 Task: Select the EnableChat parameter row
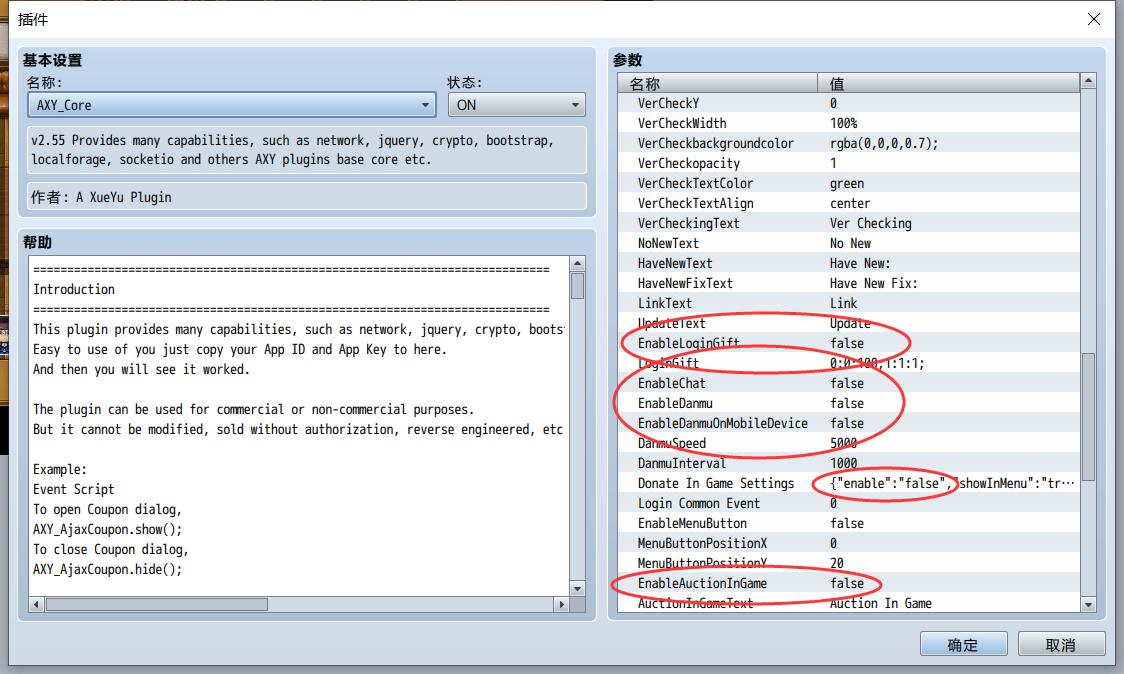pos(849,384)
